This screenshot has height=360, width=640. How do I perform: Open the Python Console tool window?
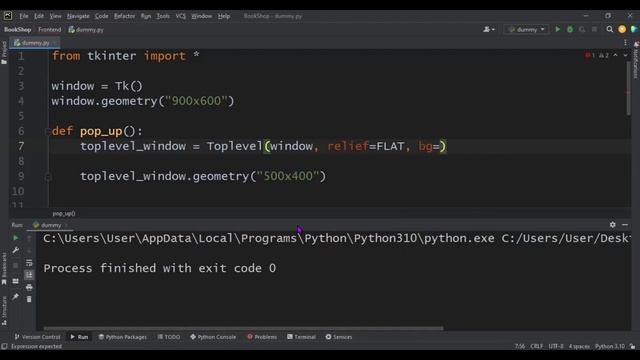pos(213,337)
